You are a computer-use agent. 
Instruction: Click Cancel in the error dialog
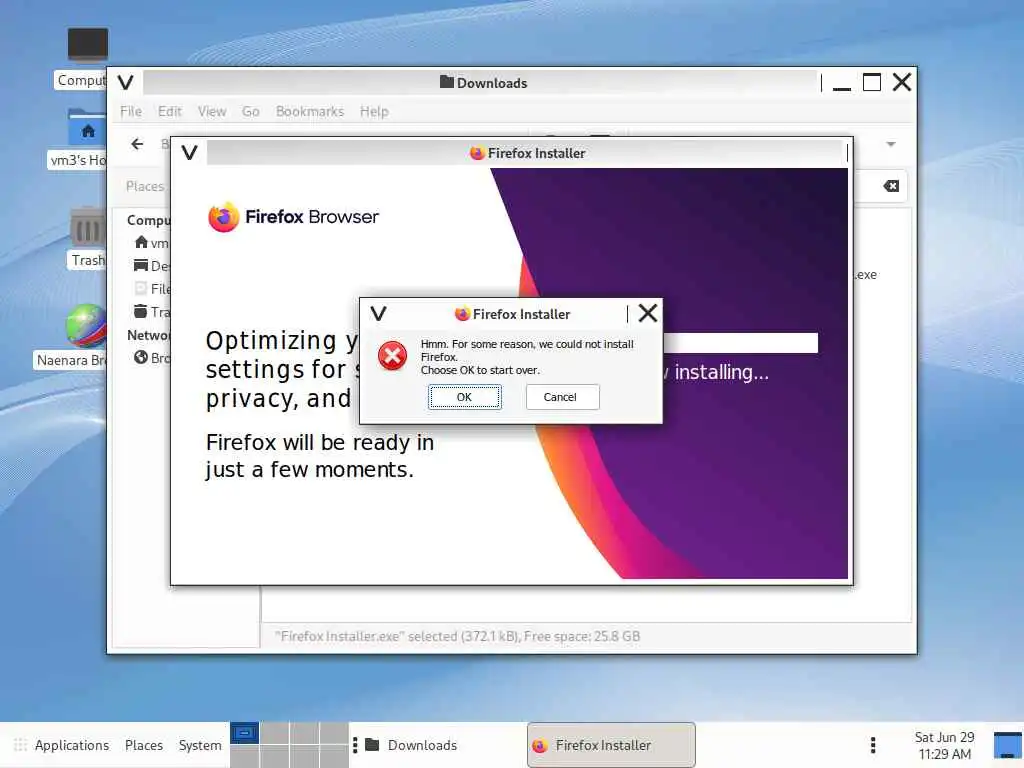point(562,397)
